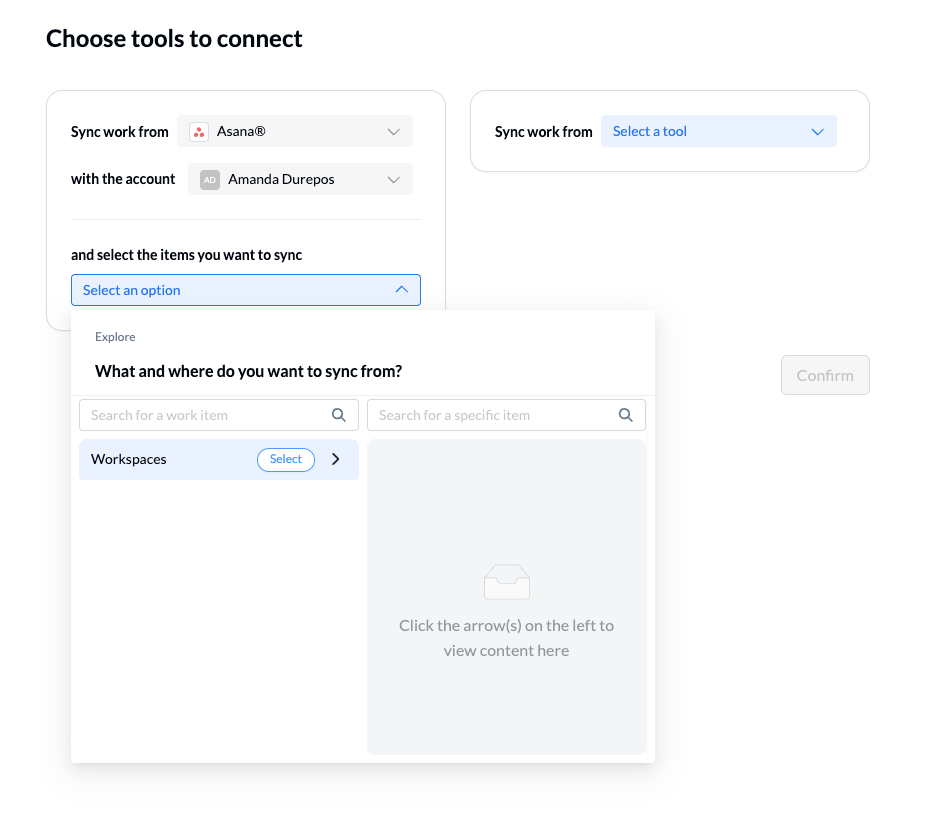Image resolution: width=929 pixels, height=816 pixels.
Task: Click the AD account avatar icon
Action: pos(210,180)
